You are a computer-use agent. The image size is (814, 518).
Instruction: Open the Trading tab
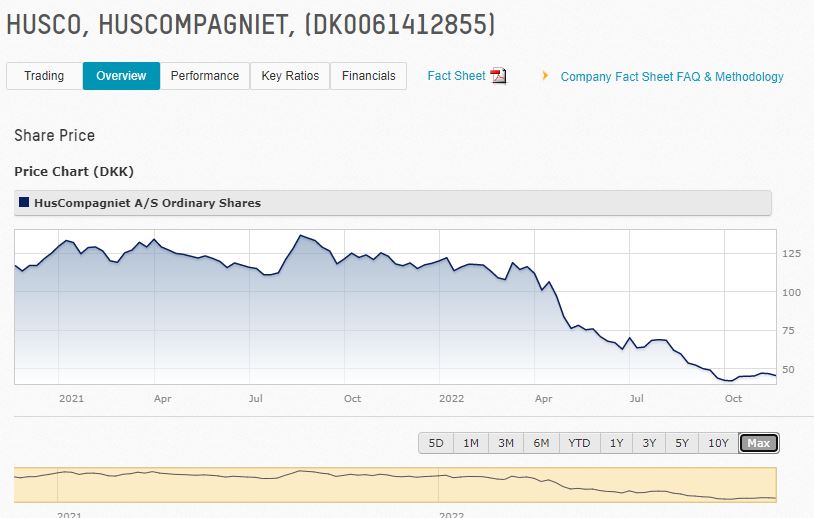pos(44,76)
